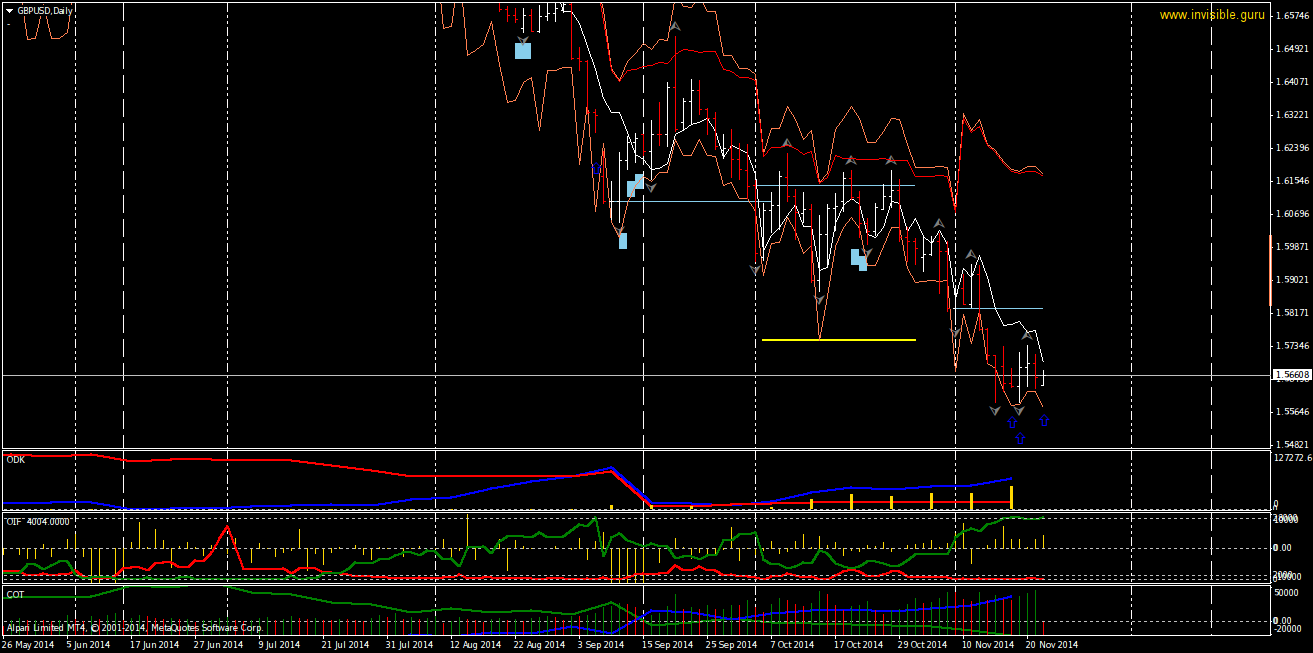
Task: Click the 15 Sep 2014 date label
Action: tap(667, 646)
